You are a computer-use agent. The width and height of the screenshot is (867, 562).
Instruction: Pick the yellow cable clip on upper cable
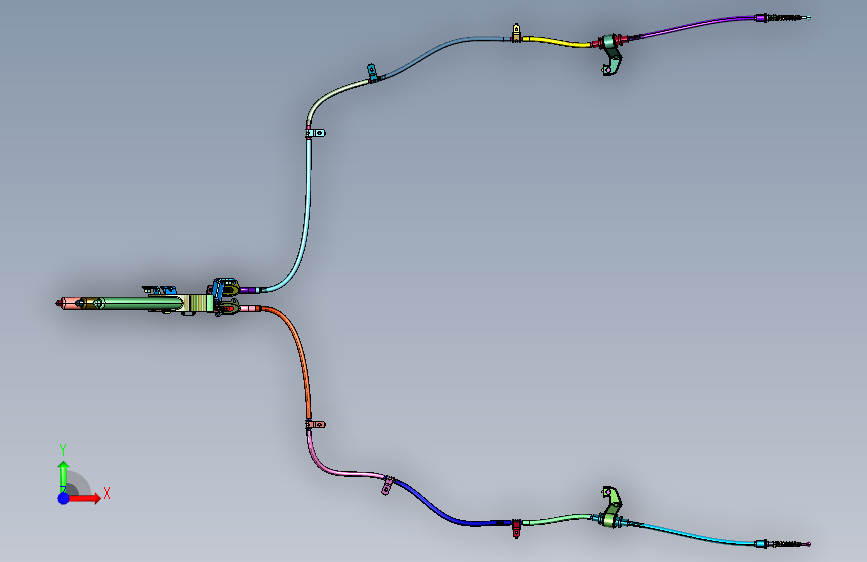pos(516,33)
